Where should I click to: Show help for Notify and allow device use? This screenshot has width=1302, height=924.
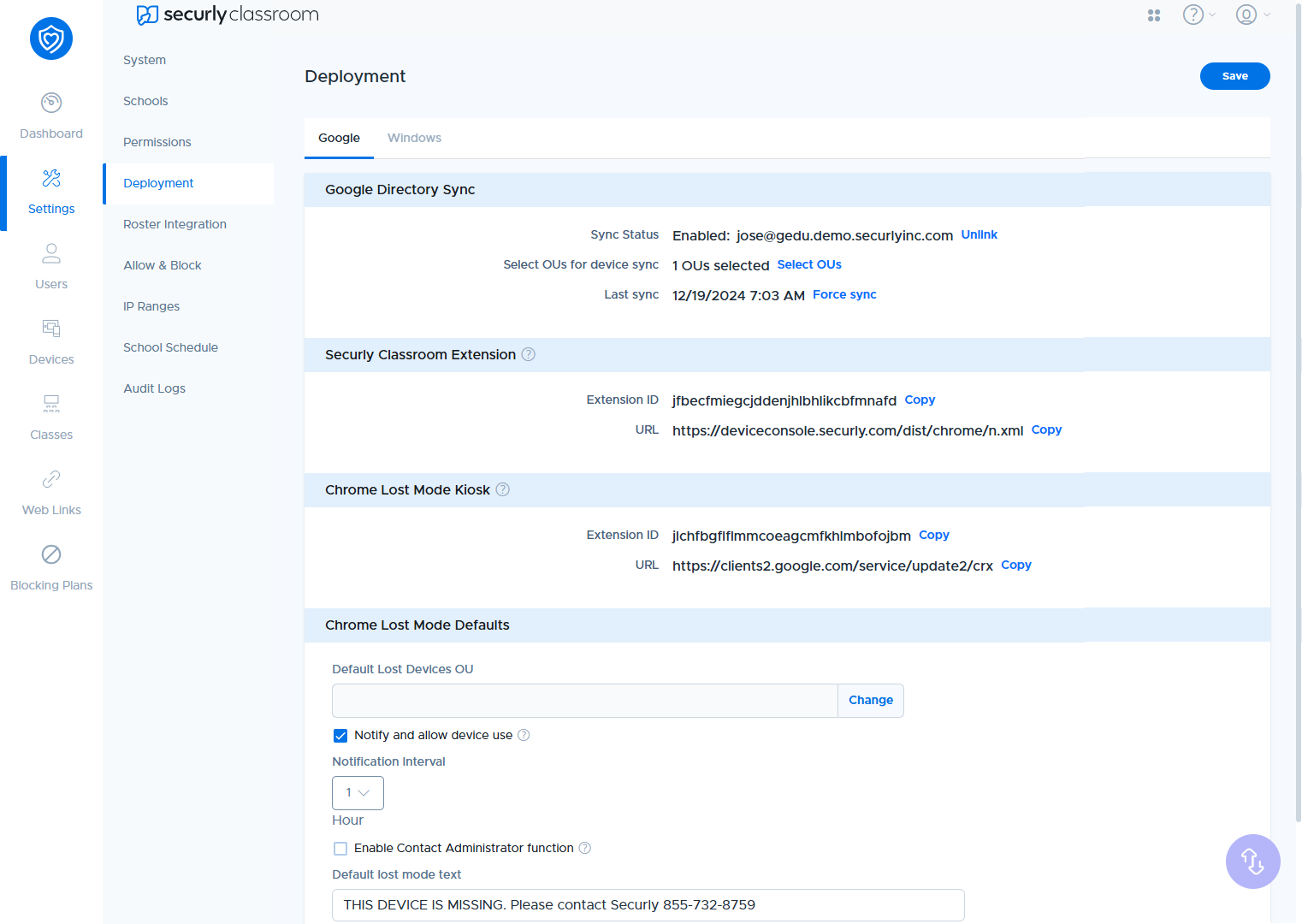pyautogui.click(x=524, y=735)
